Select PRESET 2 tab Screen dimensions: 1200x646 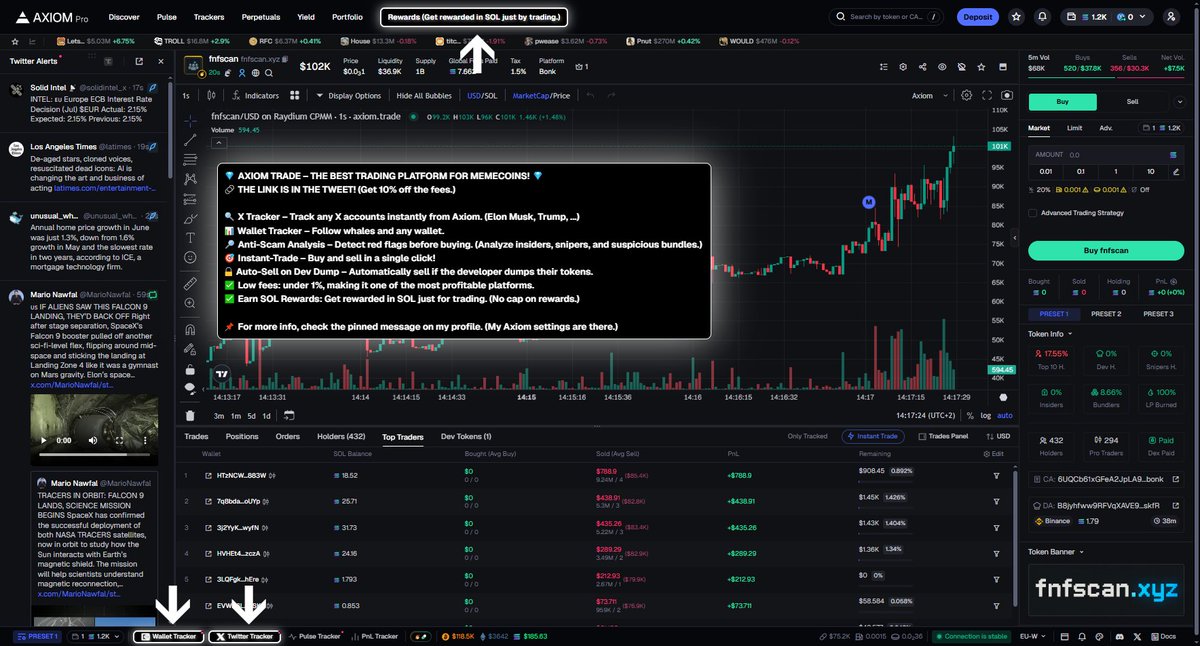(x=1105, y=314)
